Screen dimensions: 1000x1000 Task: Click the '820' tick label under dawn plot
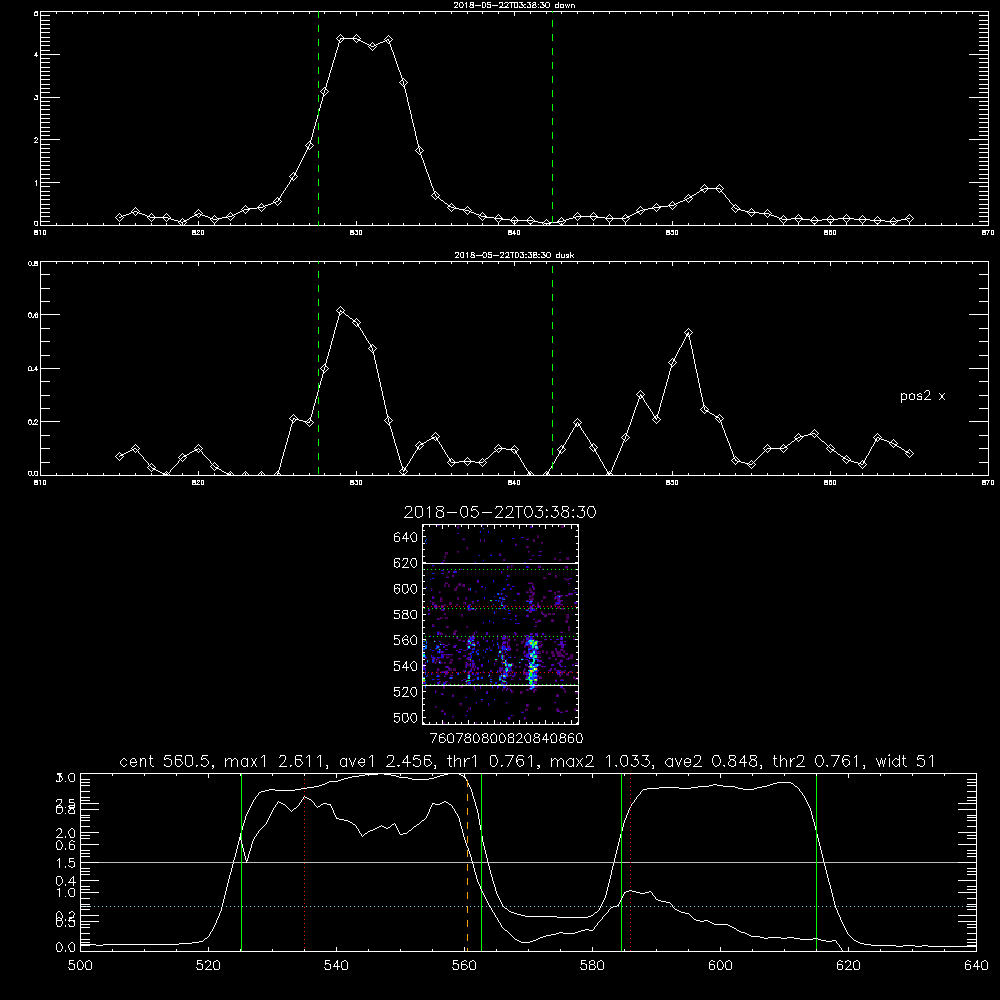click(198, 233)
